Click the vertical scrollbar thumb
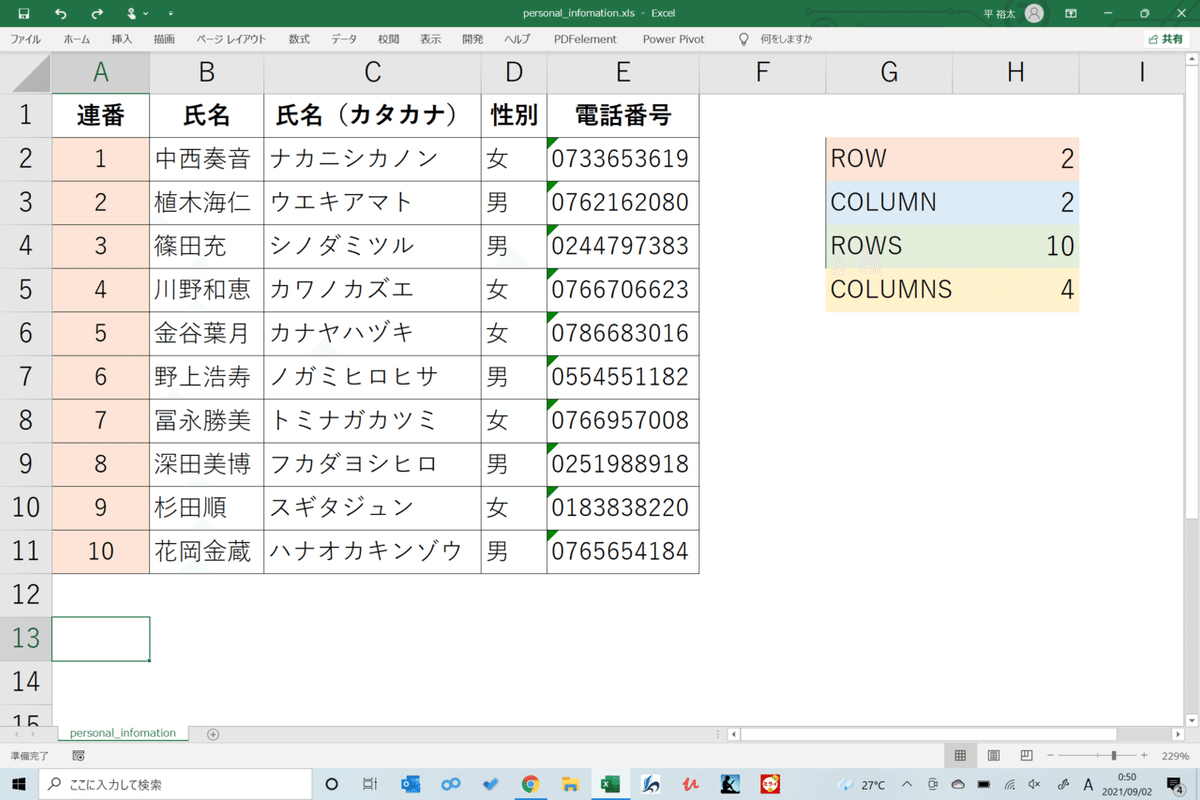 [1191, 290]
